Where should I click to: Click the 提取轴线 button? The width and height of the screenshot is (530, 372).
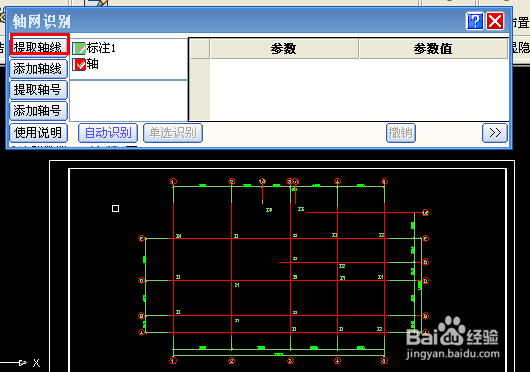coord(38,47)
